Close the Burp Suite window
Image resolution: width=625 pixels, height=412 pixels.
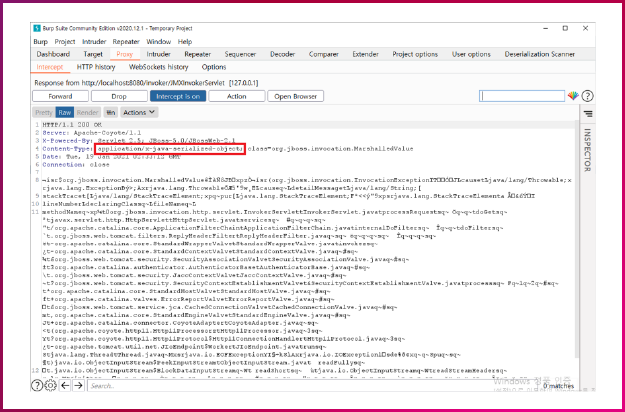585,28
